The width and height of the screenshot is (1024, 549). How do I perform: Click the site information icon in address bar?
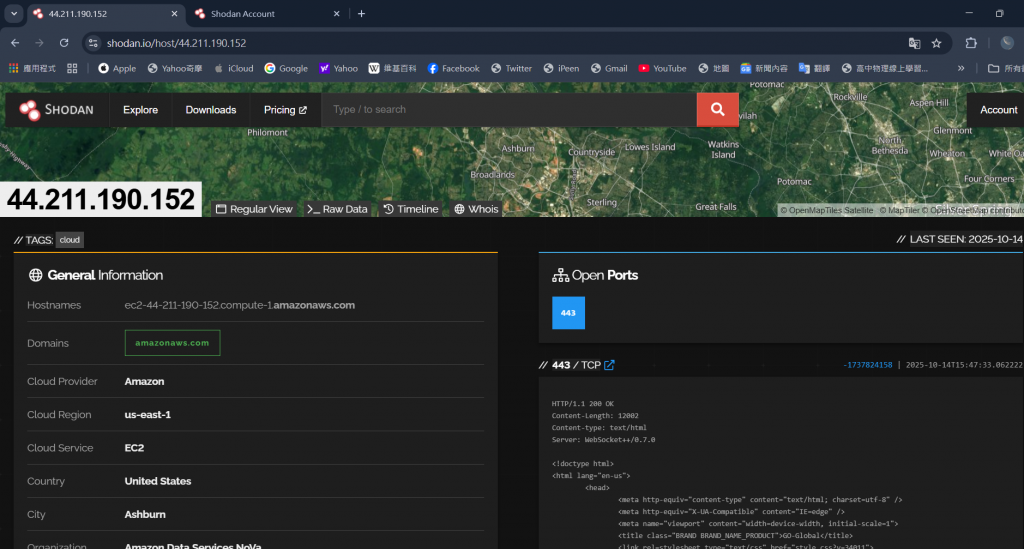point(93,43)
